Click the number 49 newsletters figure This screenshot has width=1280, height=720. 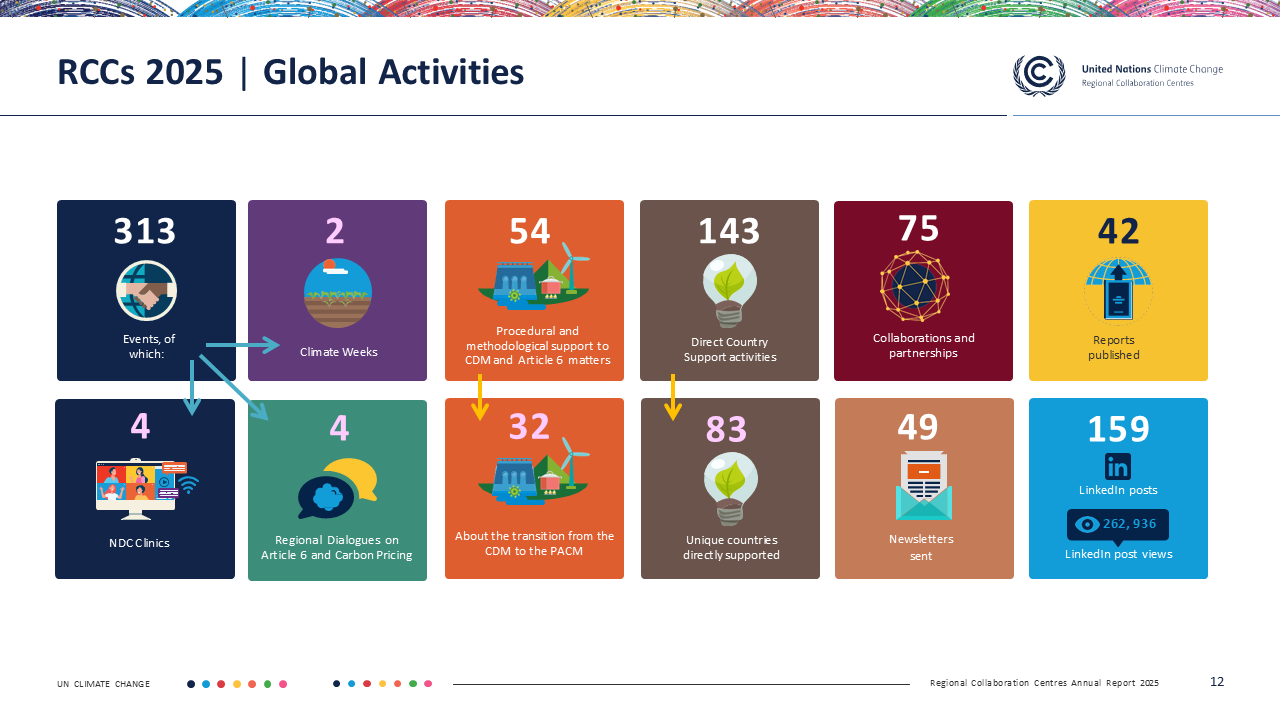click(x=918, y=427)
